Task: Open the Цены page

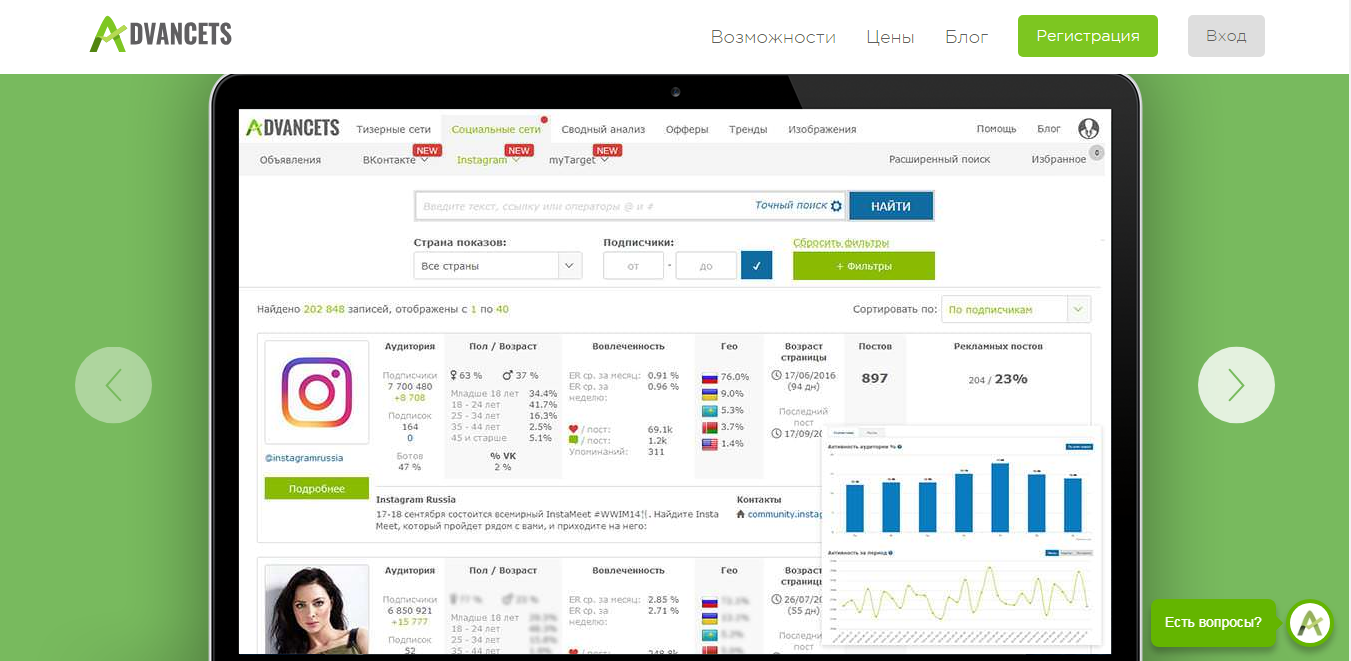Action: click(890, 37)
